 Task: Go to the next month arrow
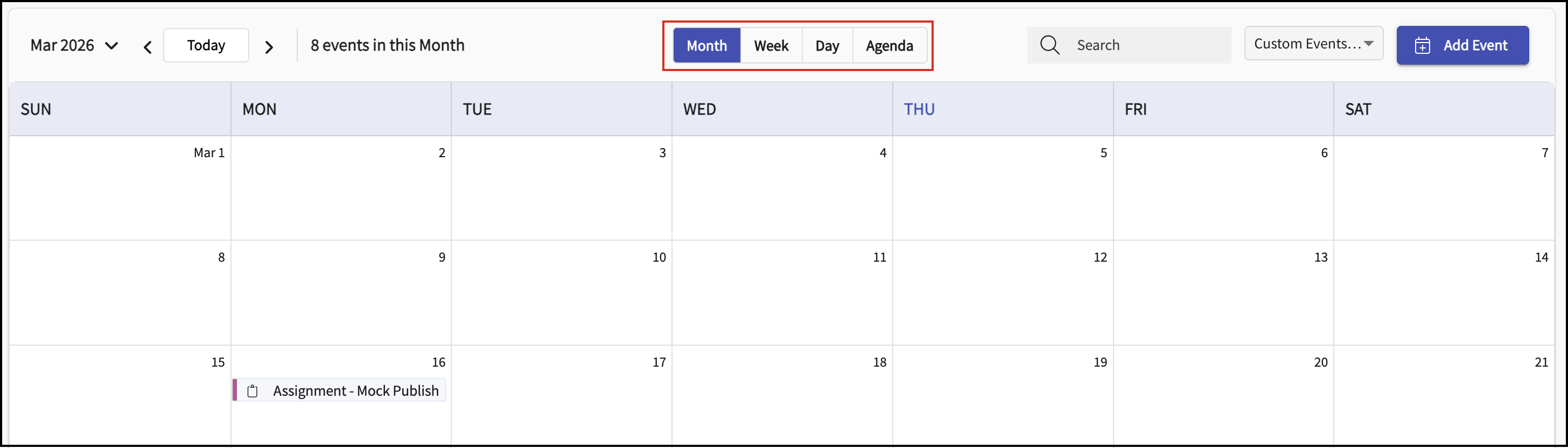(x=269, y=46)
